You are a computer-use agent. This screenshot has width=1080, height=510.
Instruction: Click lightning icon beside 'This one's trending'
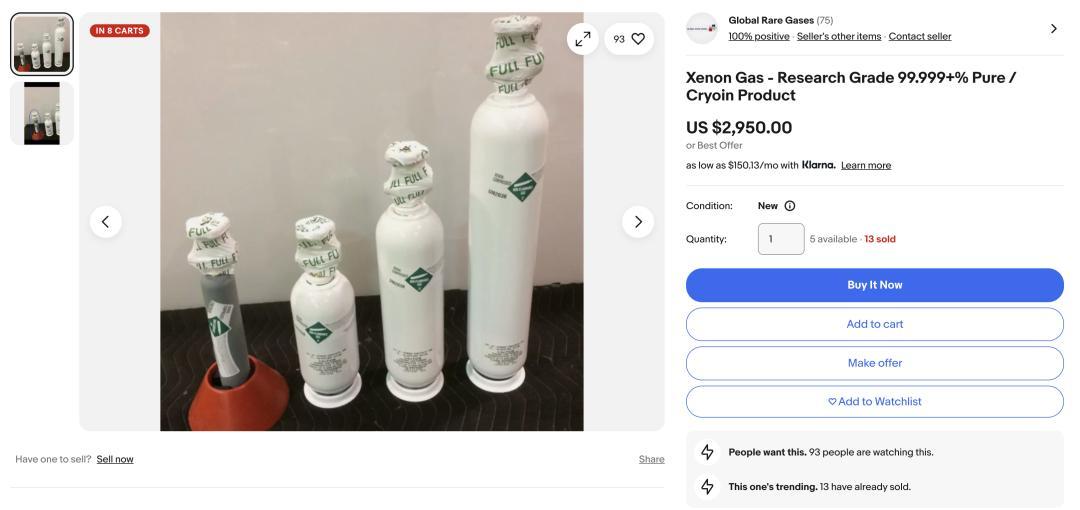coord(708,487)
